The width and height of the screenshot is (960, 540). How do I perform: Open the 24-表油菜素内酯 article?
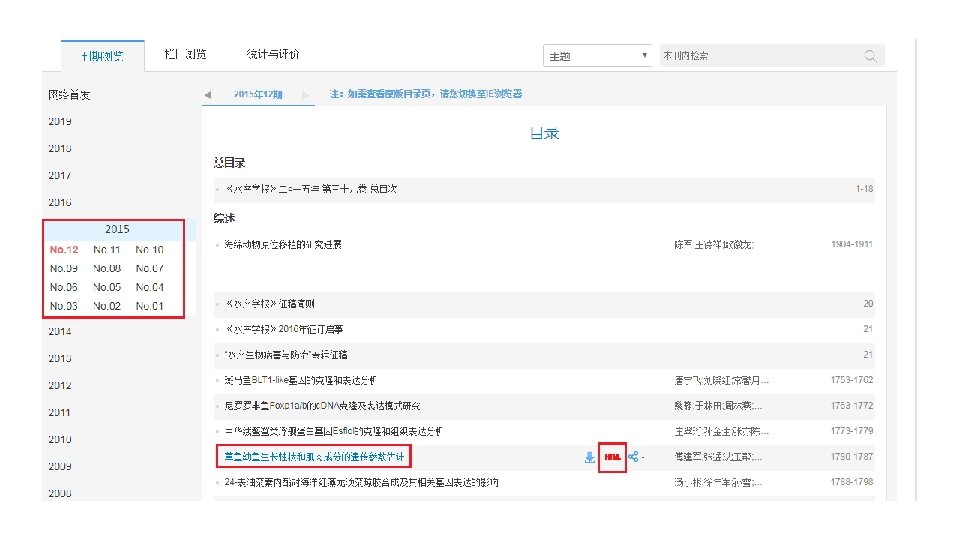click(361, 482)
